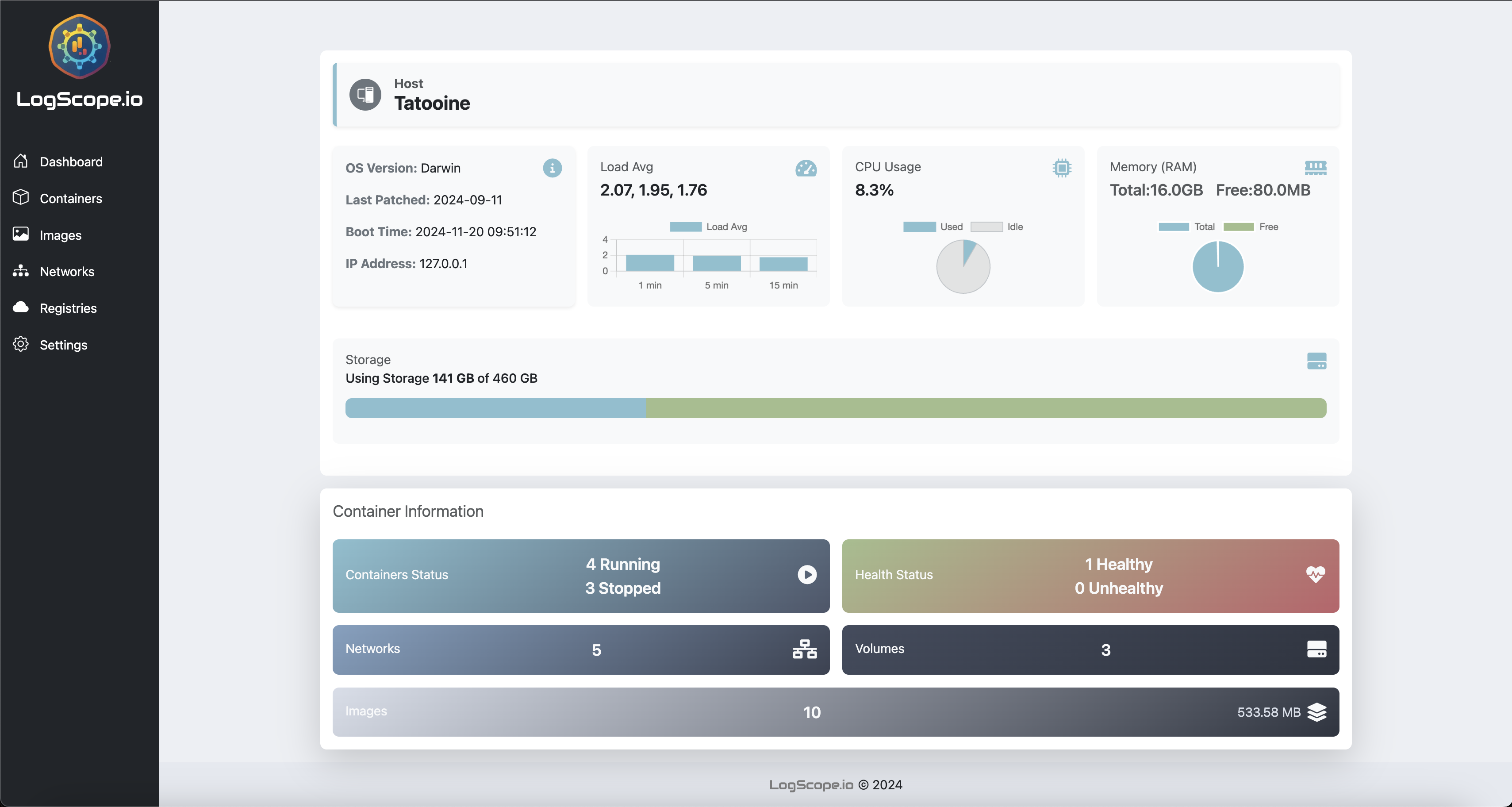This screenshot has height=807, width=1512.
Task: Click the heartbeat icon on Health Status
Action: point(1316,575)
